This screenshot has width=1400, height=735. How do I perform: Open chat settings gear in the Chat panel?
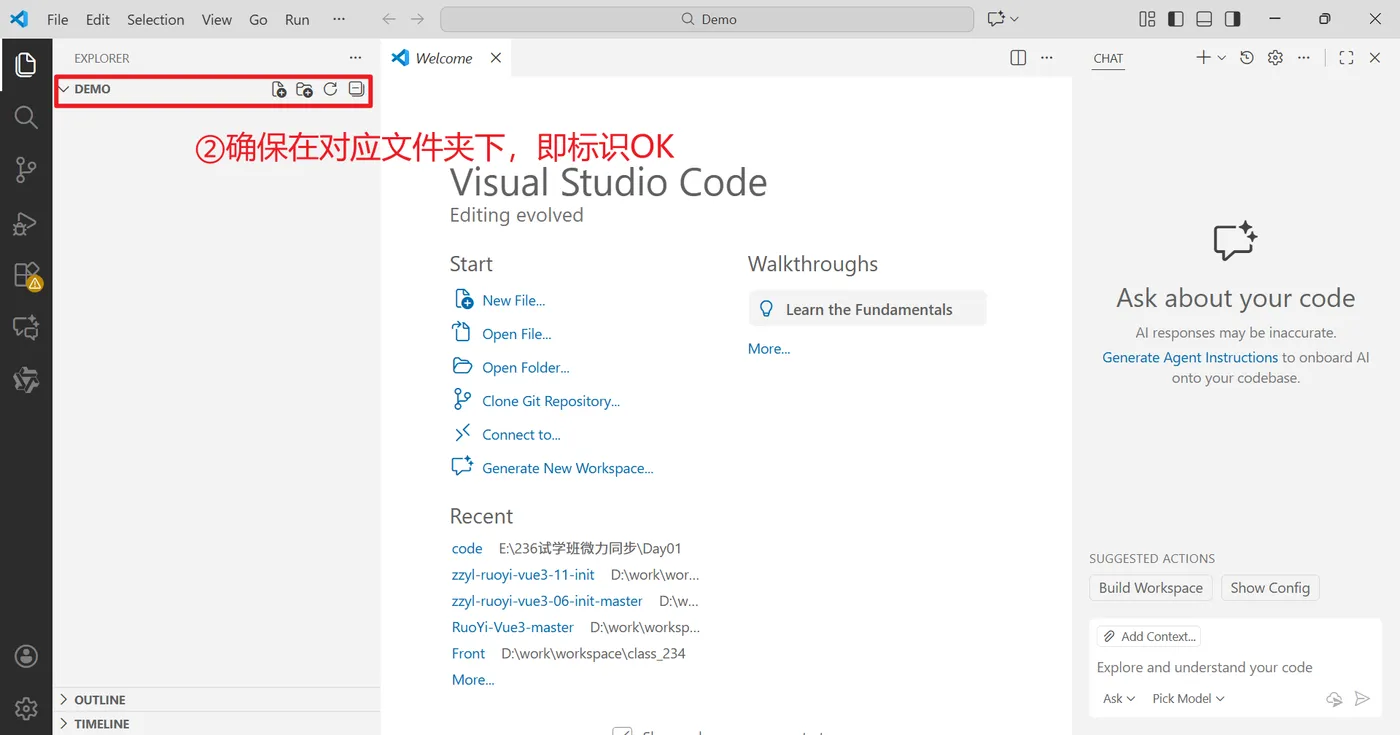(x=1275, y=58)
